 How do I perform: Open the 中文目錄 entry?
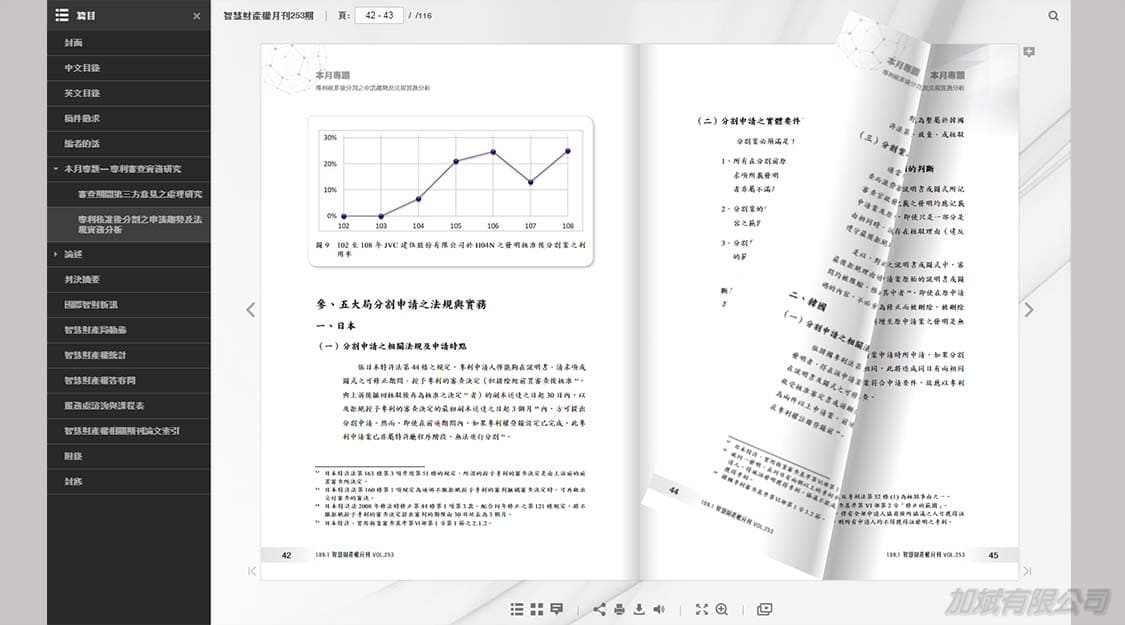pos(129,68)
